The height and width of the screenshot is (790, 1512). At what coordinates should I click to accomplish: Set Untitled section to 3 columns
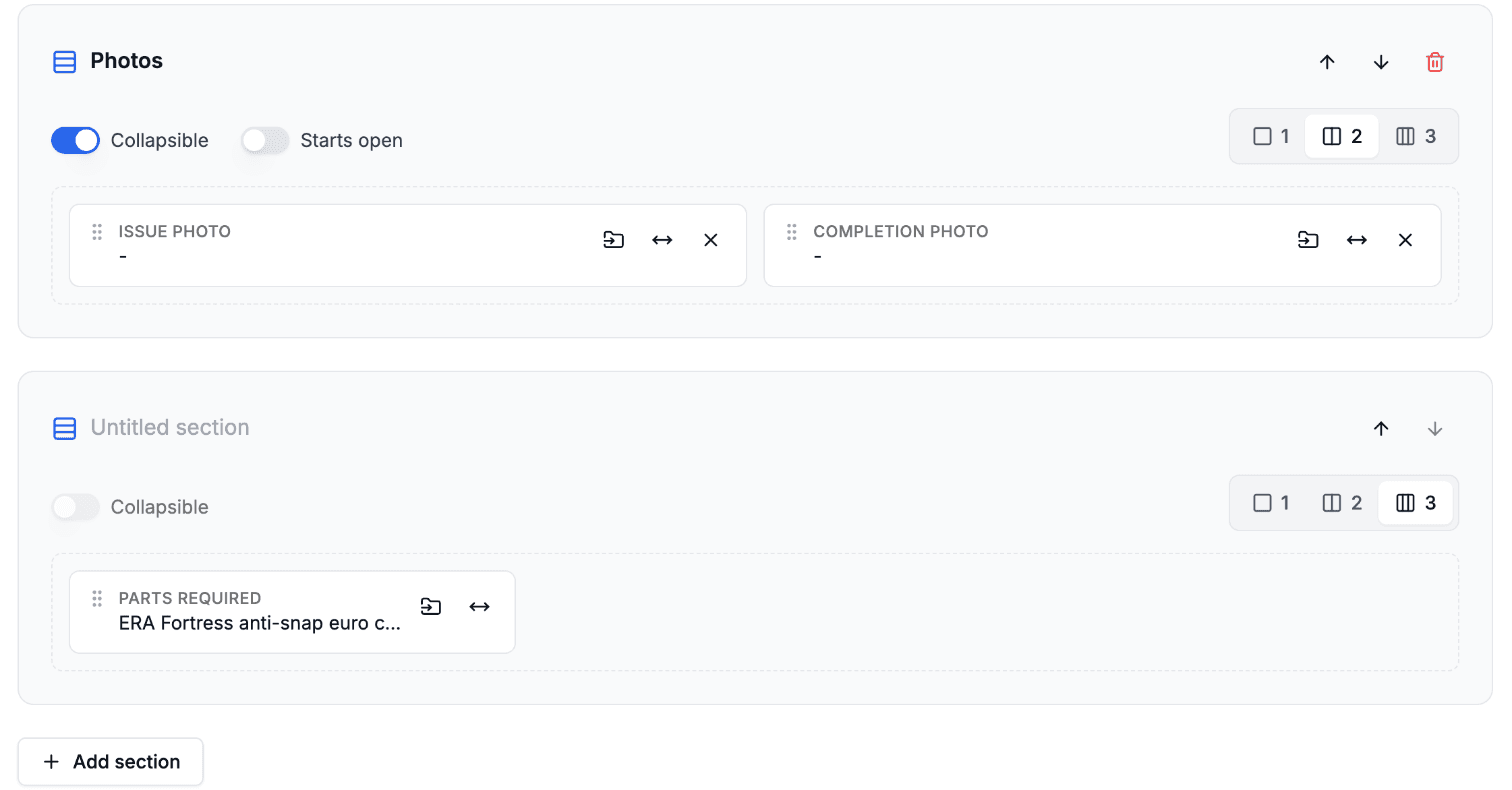[1416, 503]
